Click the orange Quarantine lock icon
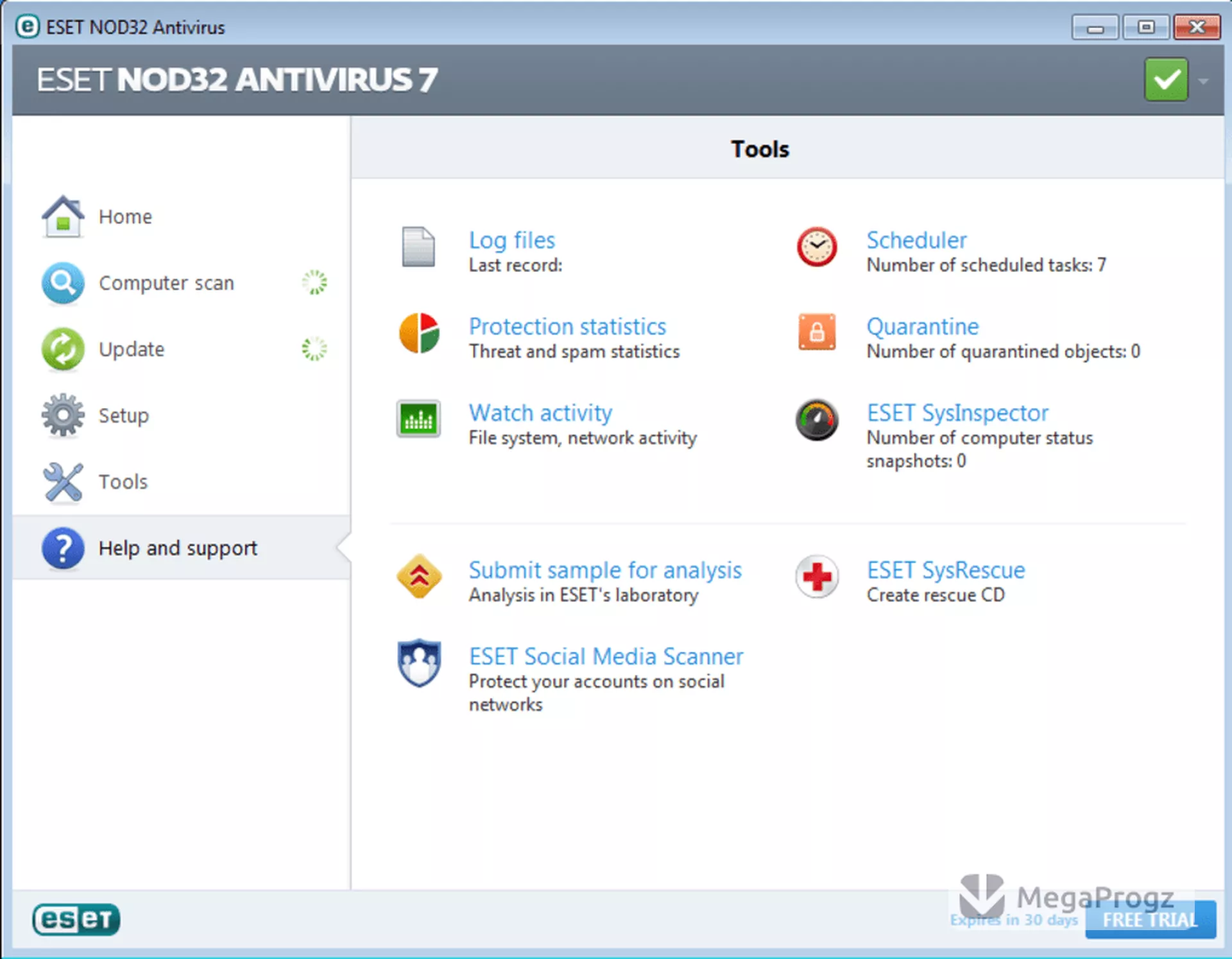1232x959 pixels. tap(817, 332)
